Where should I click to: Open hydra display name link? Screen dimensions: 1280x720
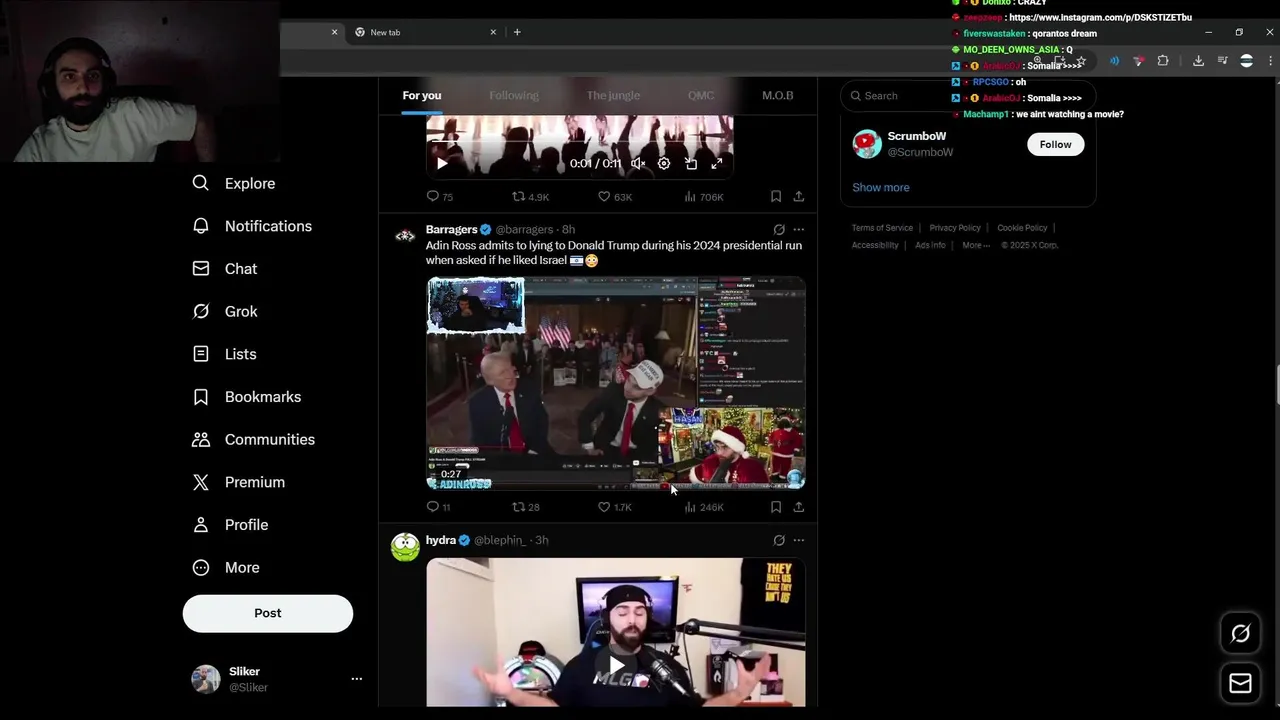point(441,540)
